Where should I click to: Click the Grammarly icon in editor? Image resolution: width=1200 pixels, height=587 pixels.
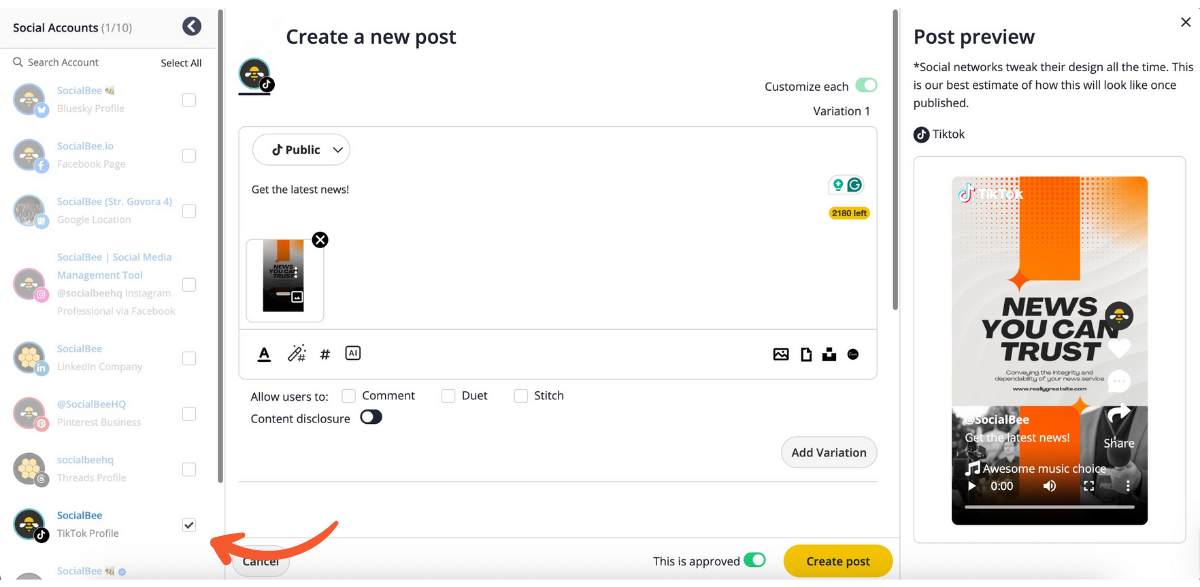point(854,185)
